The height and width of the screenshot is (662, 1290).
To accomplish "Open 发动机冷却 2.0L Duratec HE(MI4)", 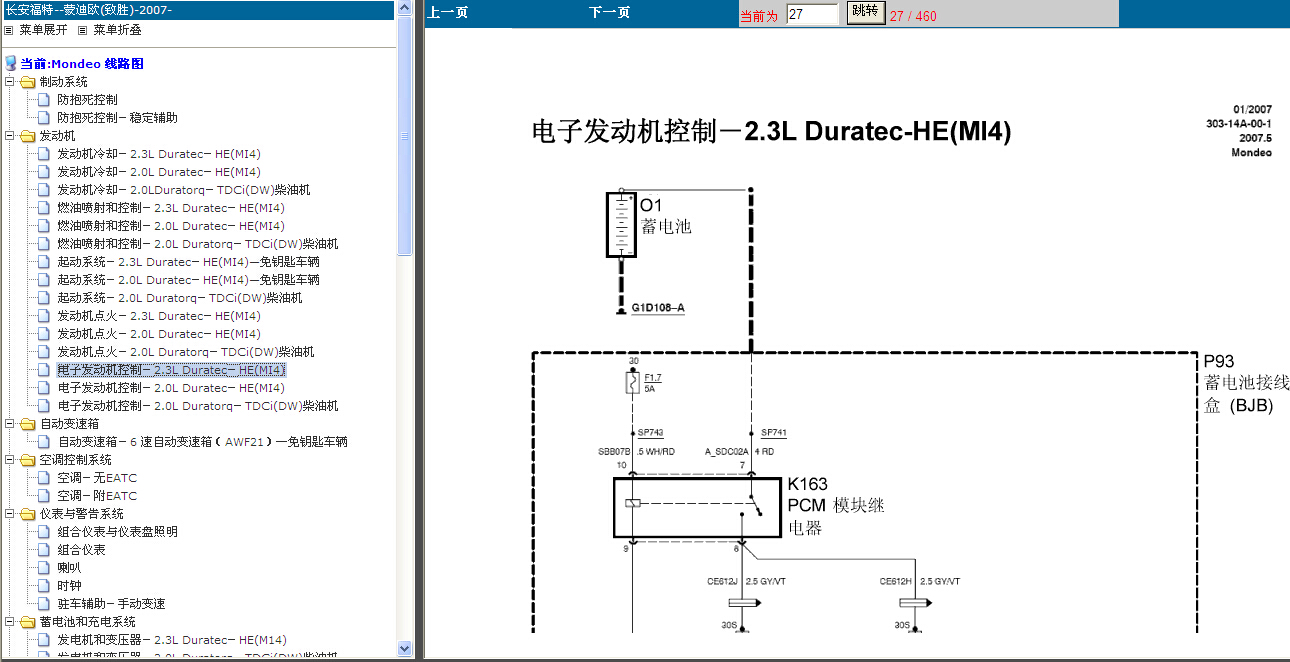I will 159,172.
